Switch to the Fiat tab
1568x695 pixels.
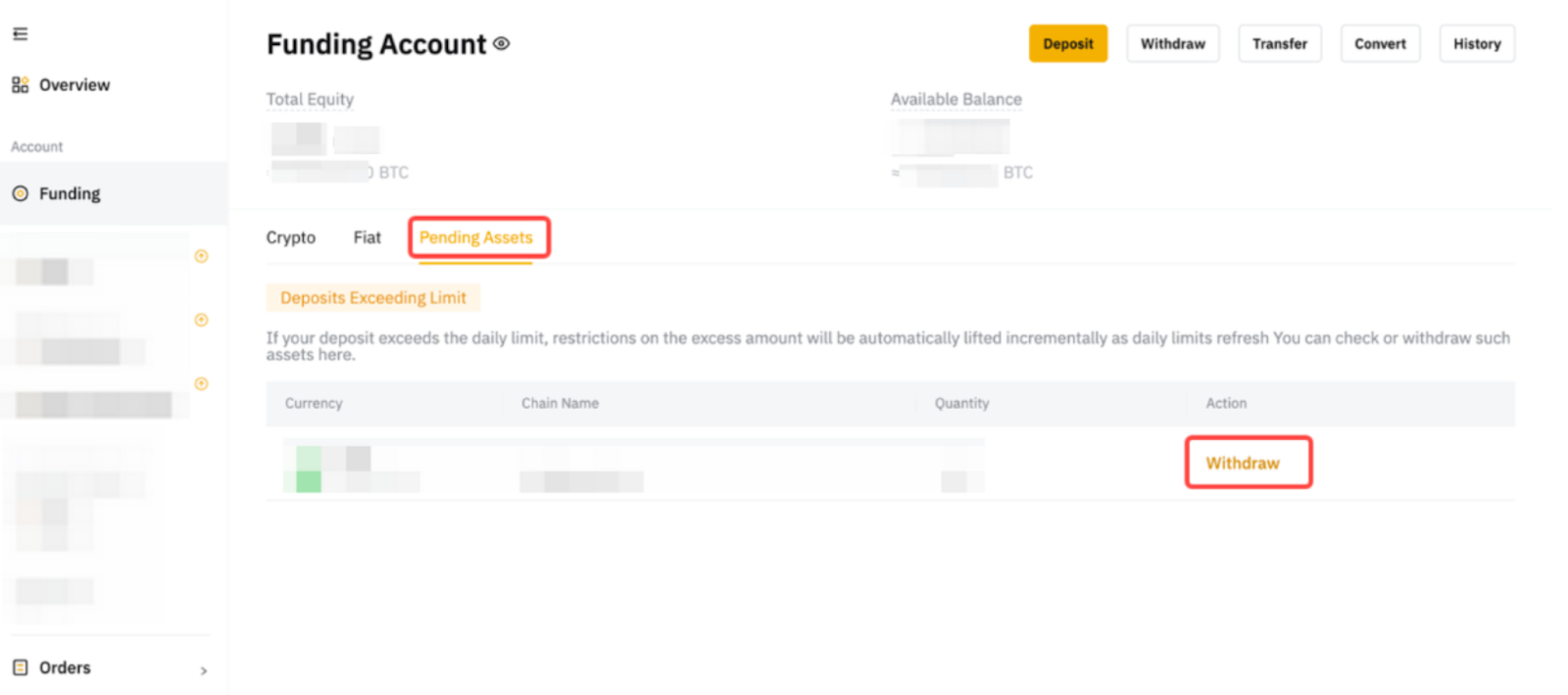tap(367, 238)
